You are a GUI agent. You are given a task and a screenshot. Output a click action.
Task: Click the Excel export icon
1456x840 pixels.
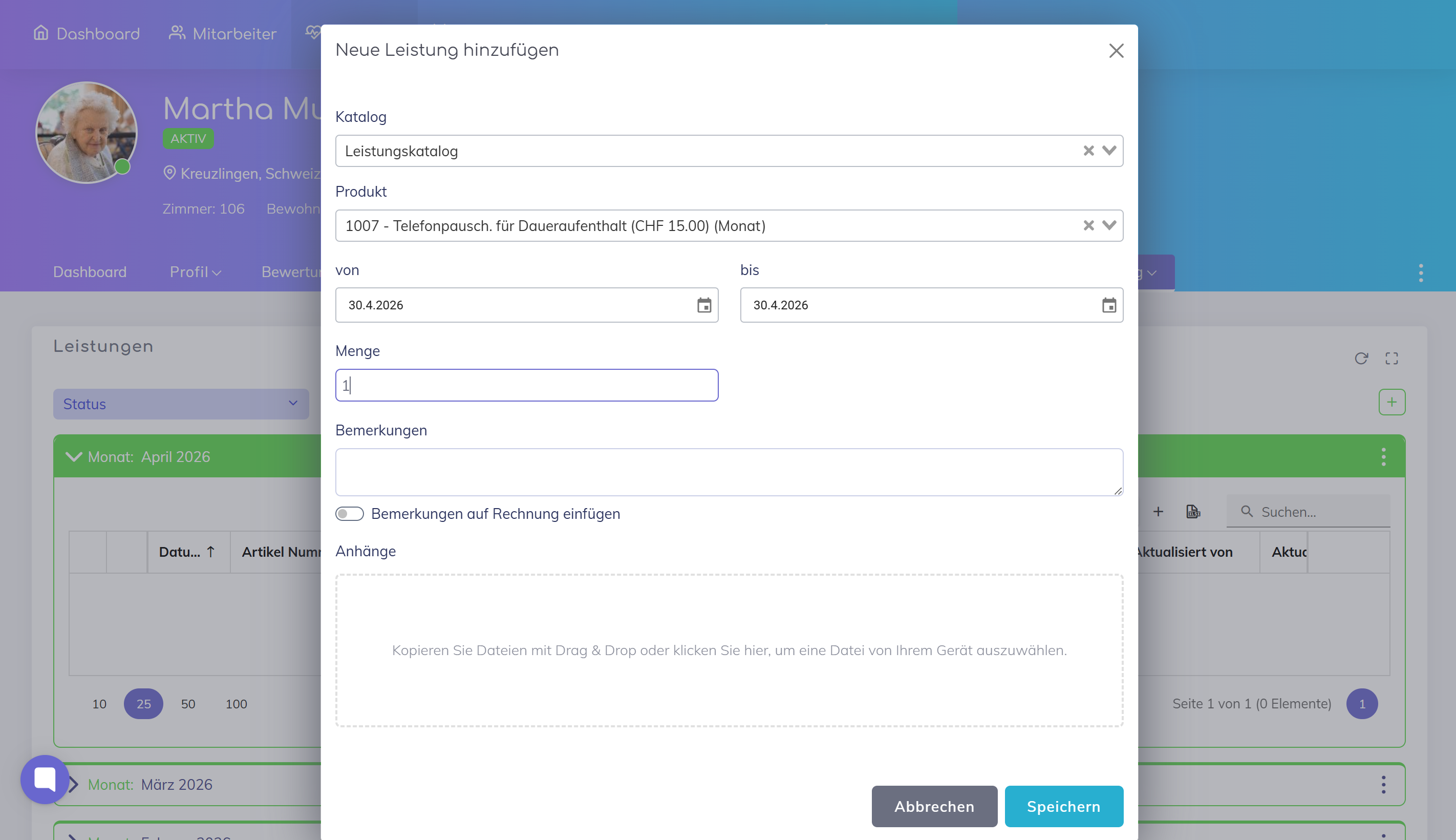1192,511
